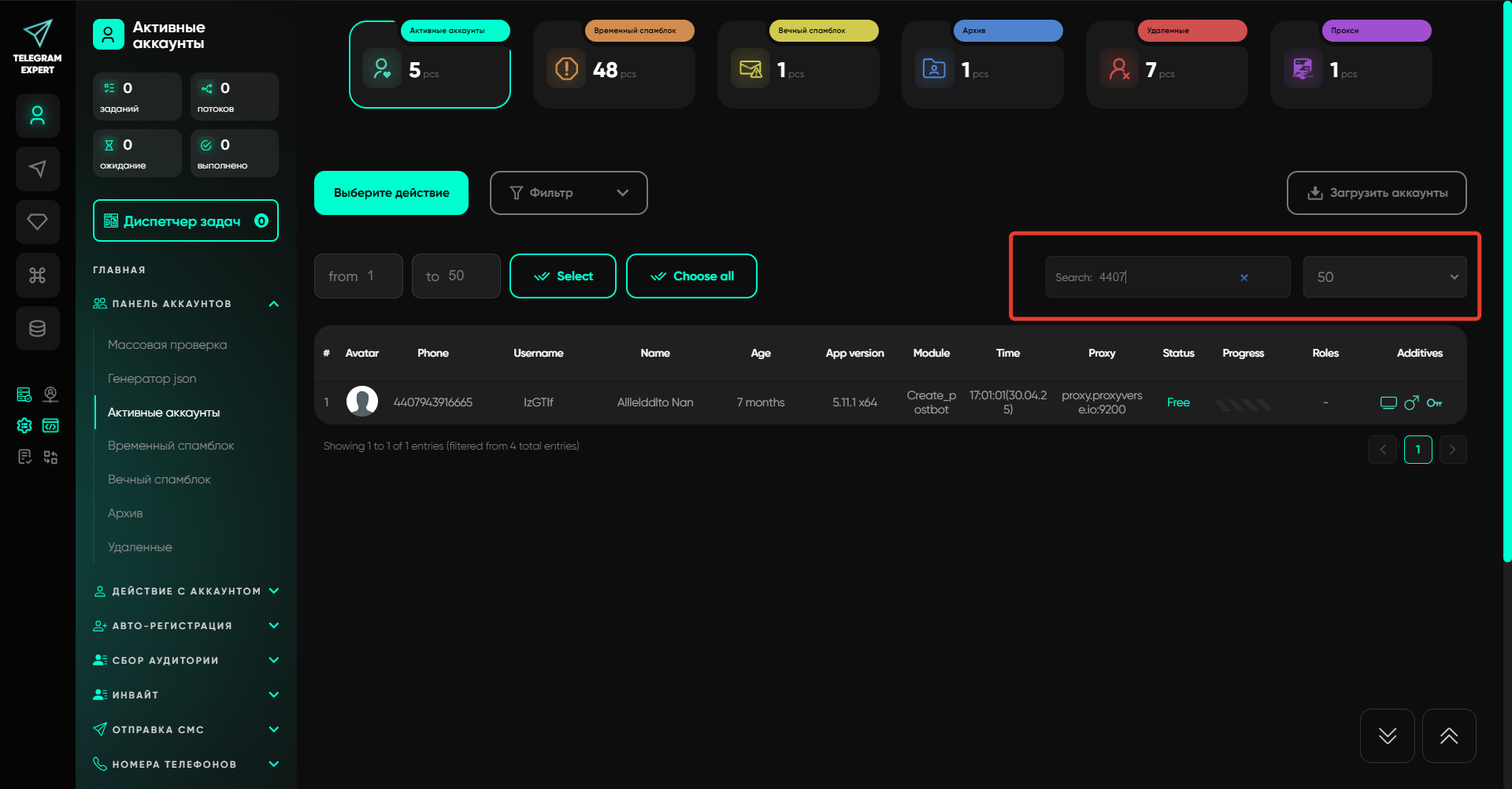Image resolution: width=1512 pixels, height=789 pixels.
Task: Click the monitor icon in Additives column
Action: pyautogui.click(x=1388, y=403)
